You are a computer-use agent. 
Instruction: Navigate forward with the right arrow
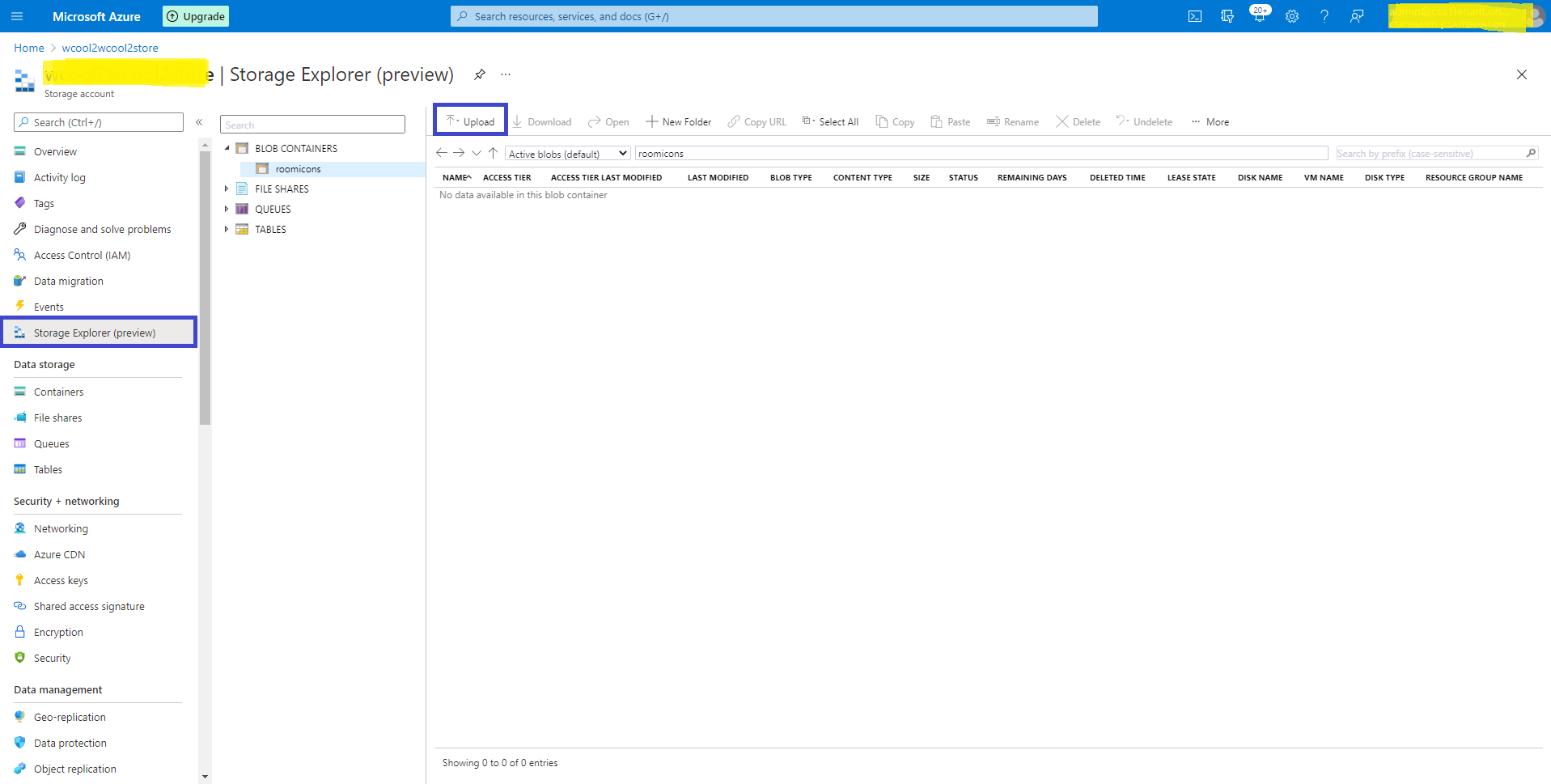[459, 153]
